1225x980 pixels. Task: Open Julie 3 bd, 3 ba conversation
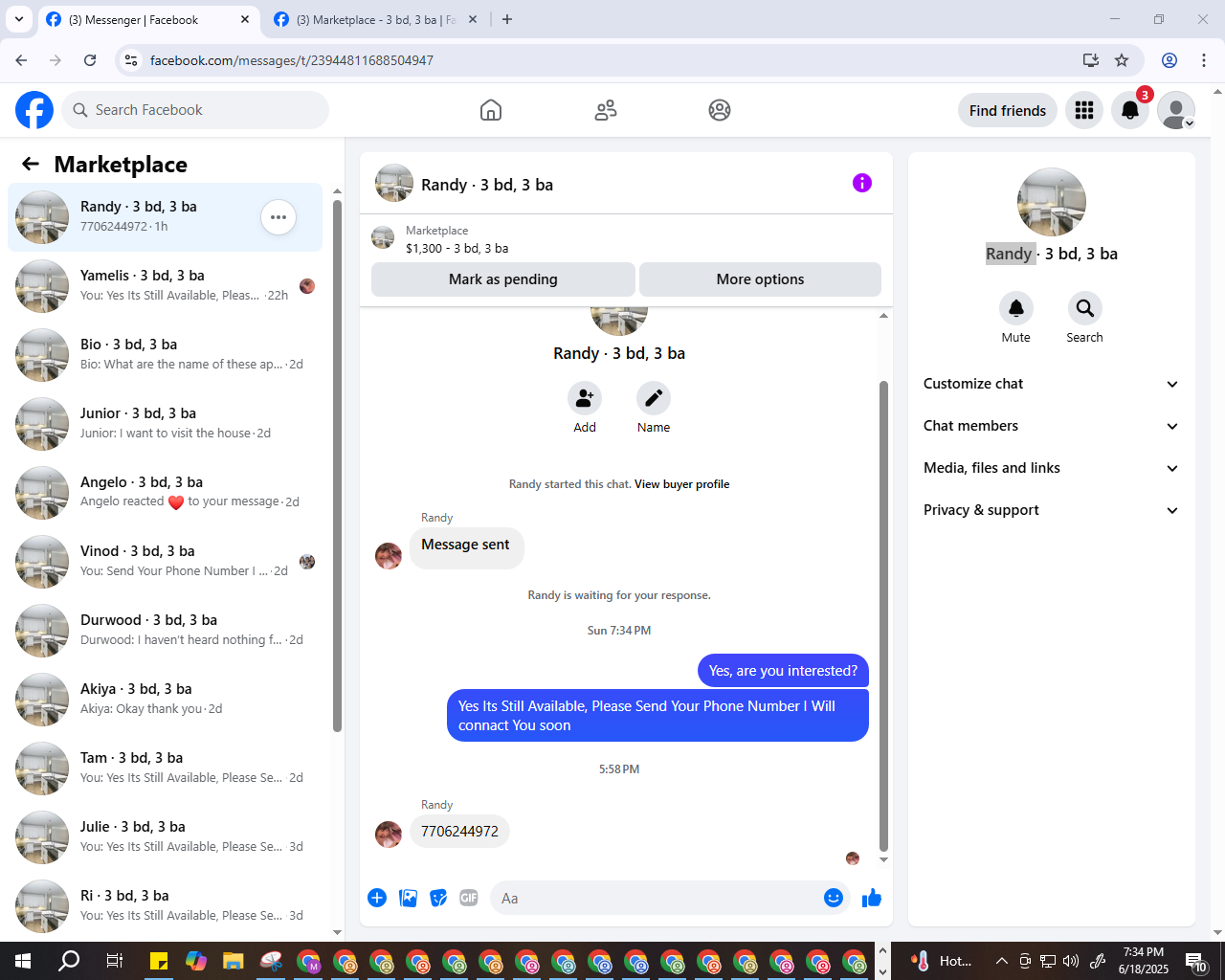coord(166,837)
